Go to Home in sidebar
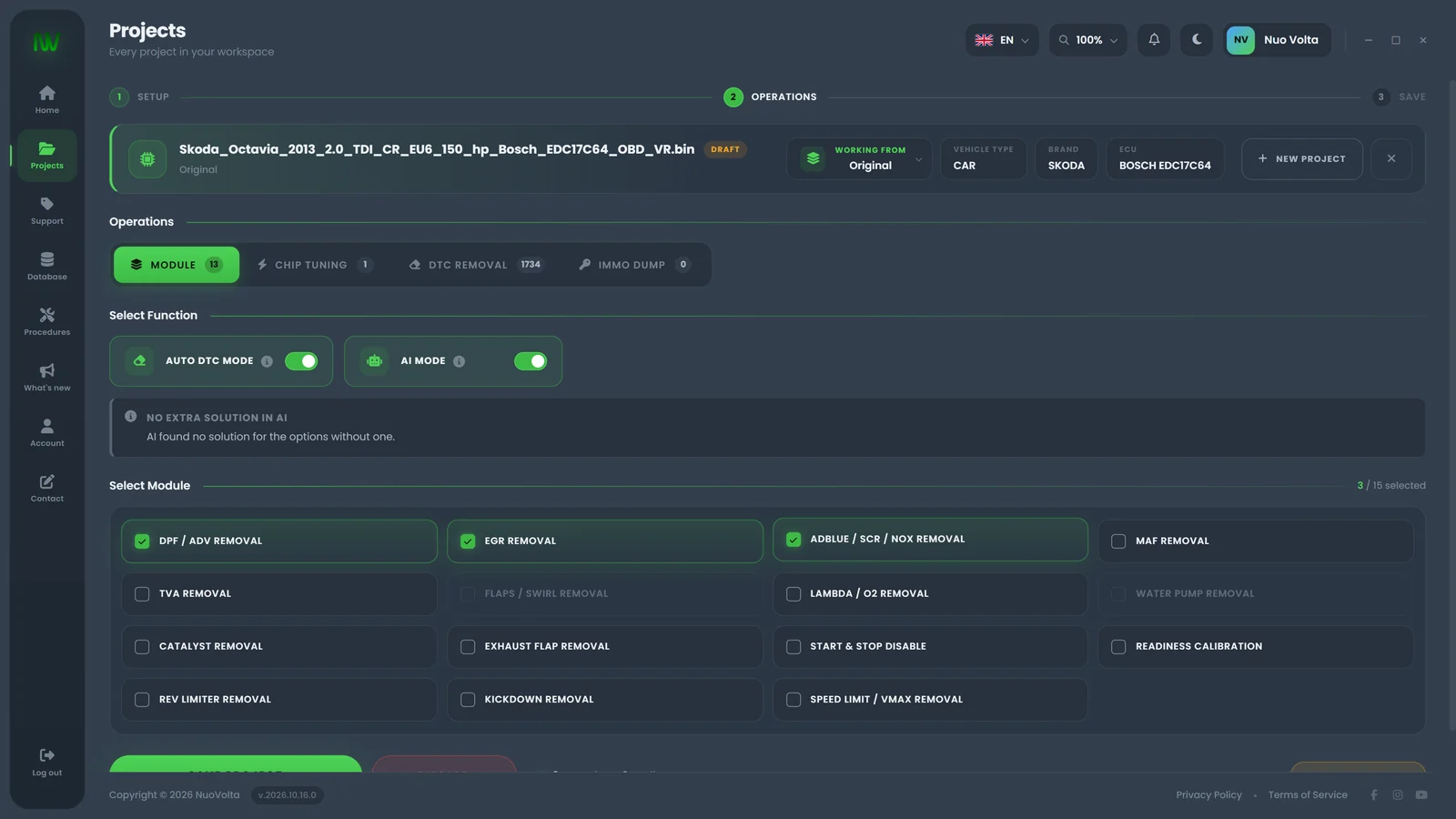The height and width of the screenshot is (819, 1456). point(47,99)
